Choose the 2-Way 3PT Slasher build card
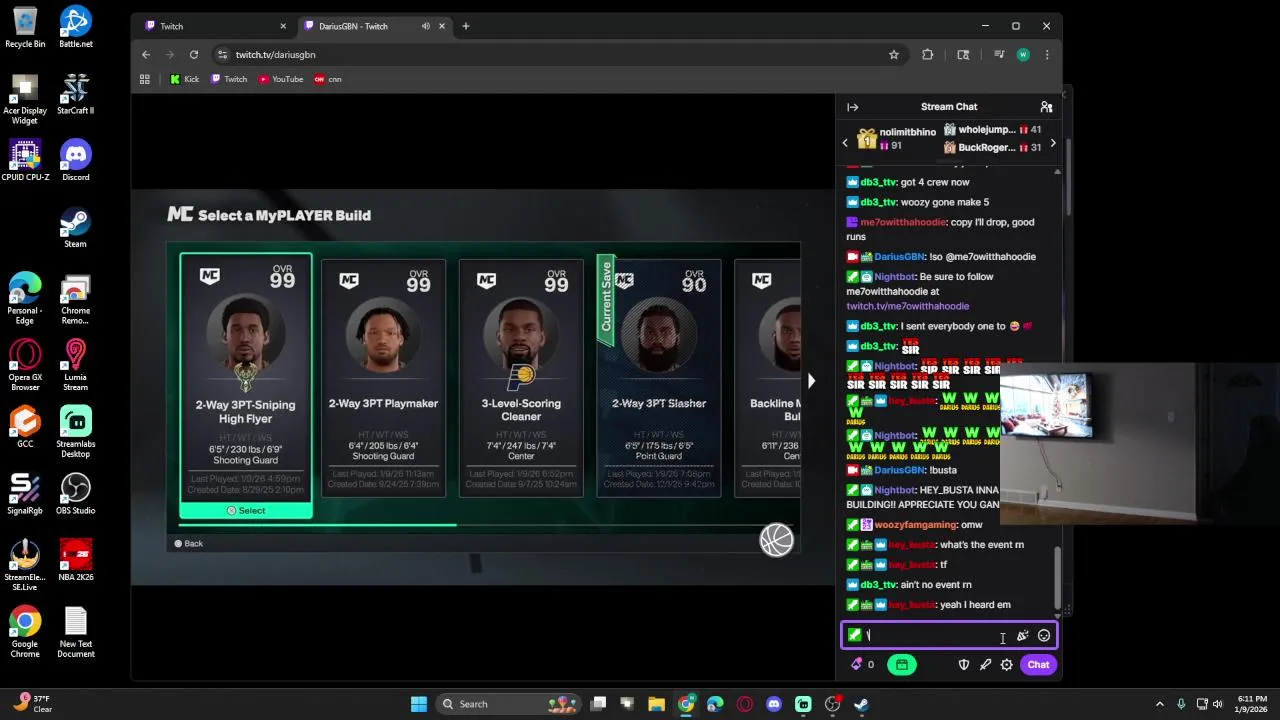This screenshot has height=720, width=1280. point(659,377)
